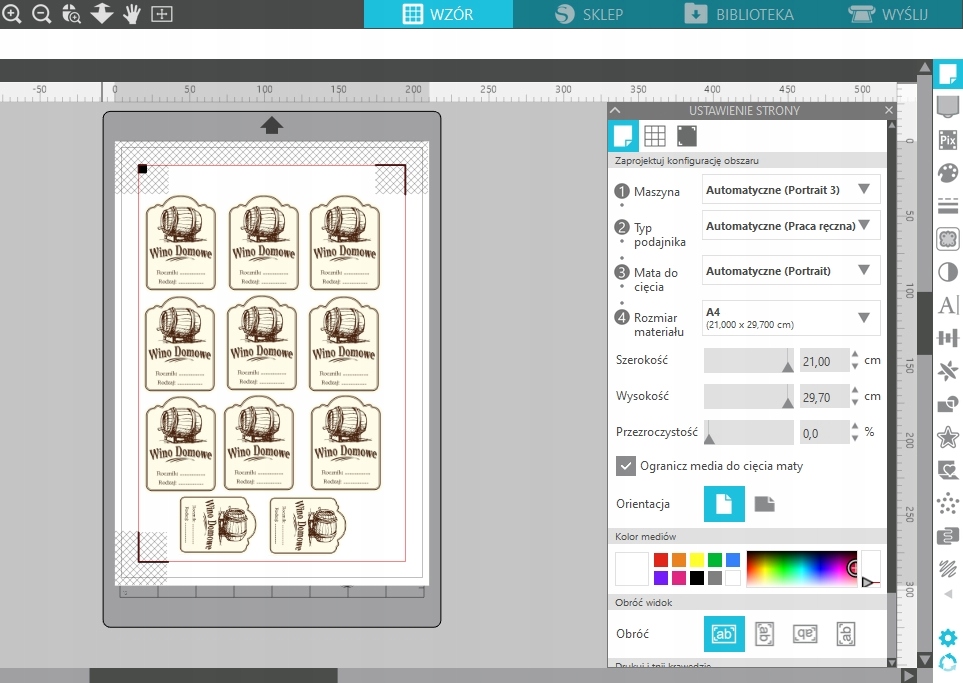Open the Maszyna dropdown
The height and width of the screenshot is (683, 963).
[790, 189]
